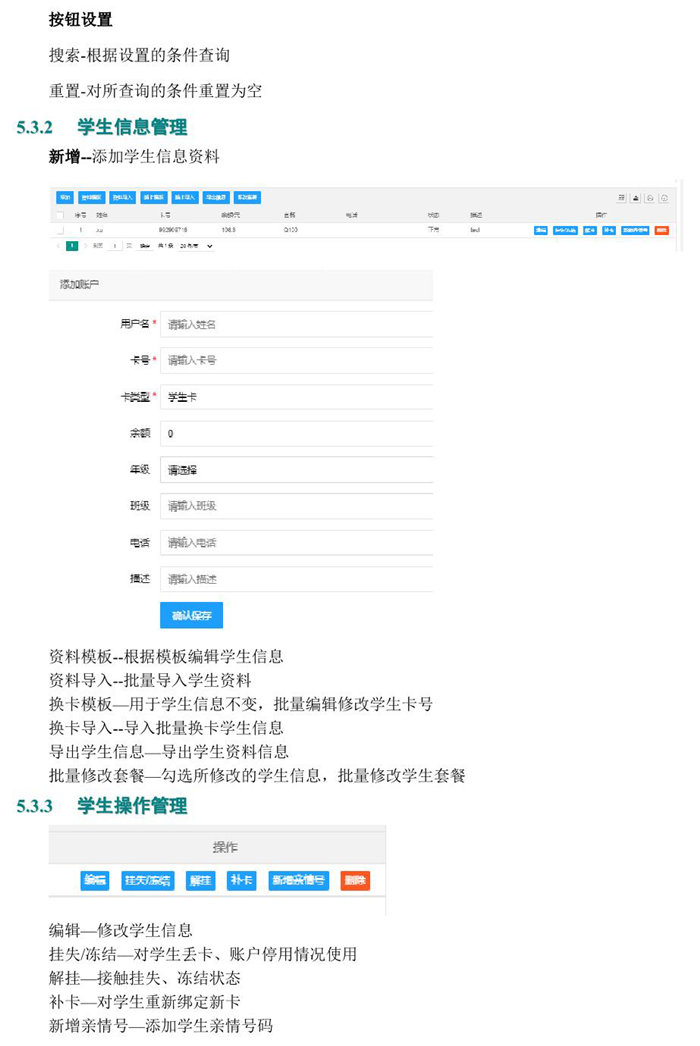The height and width of the screenshot is (1046, 700).
Task: Click the export icon in the table toolbar
Action: (636, 198)
